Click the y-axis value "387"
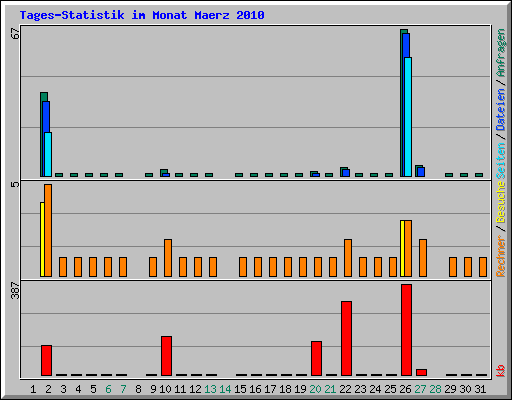This screenshot has width=512, height=400. click(15, 291)
